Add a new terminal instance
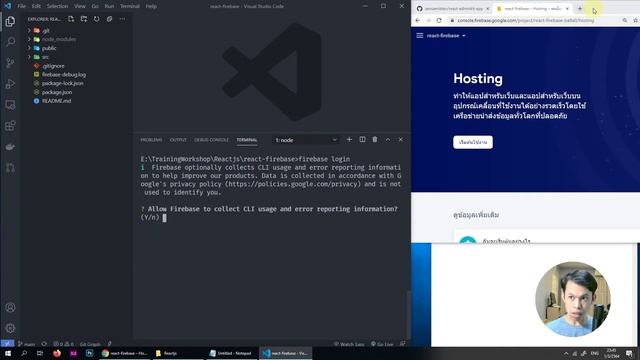This screenshot has height=360, width=640. point(349,140)
